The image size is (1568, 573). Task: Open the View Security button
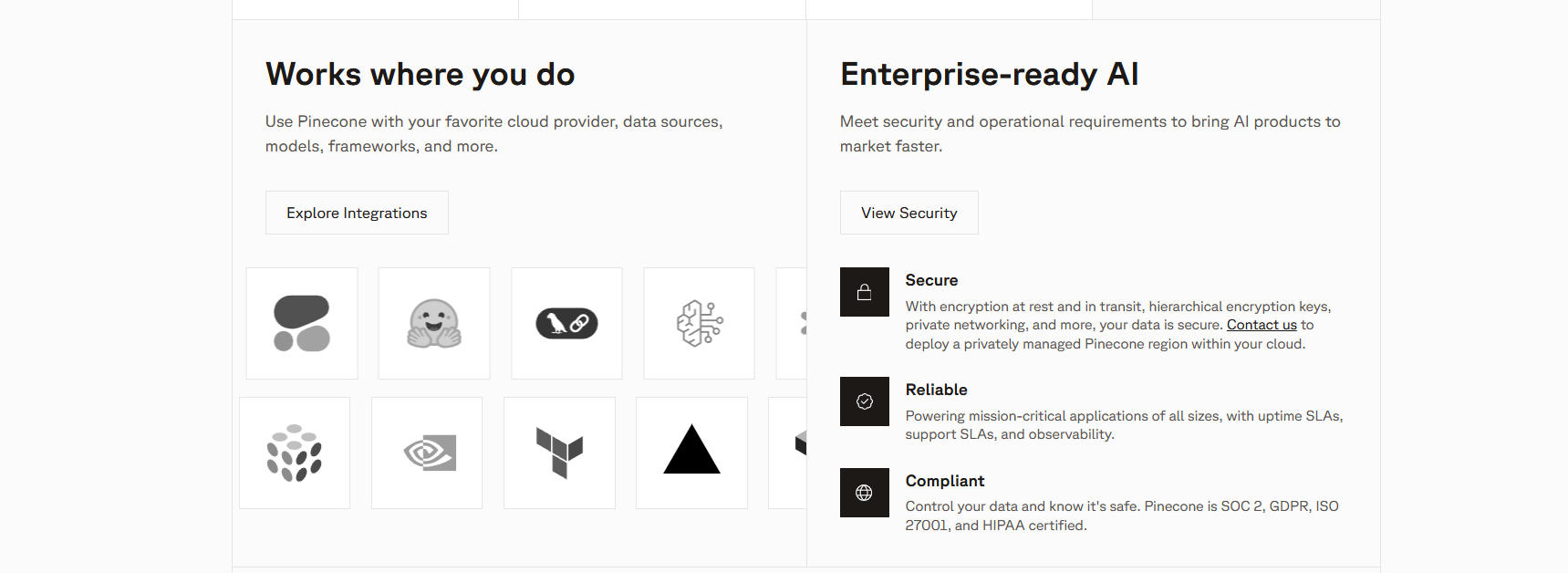coord(909,213)
